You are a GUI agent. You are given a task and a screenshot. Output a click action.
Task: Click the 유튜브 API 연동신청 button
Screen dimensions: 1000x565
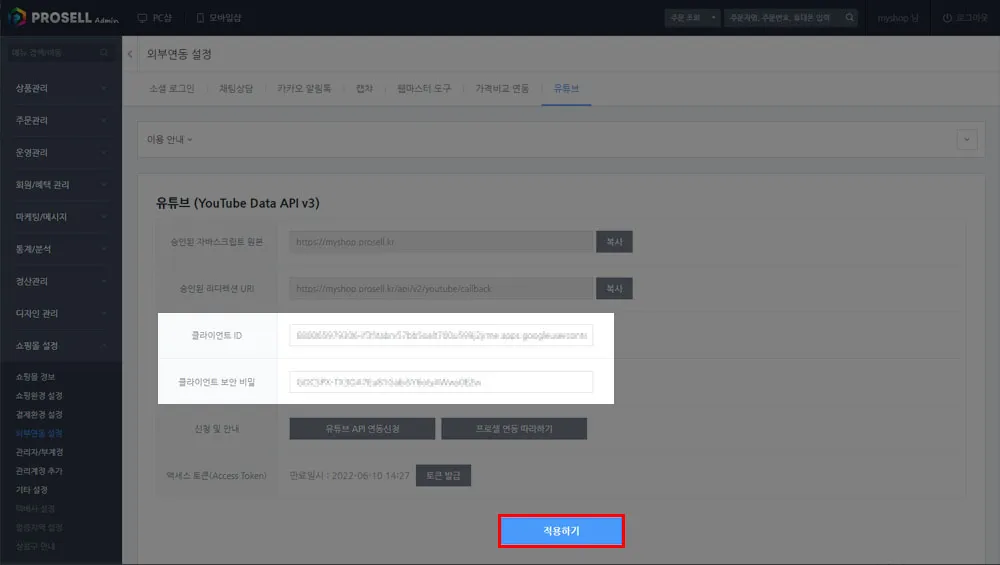tap(362, 429)
